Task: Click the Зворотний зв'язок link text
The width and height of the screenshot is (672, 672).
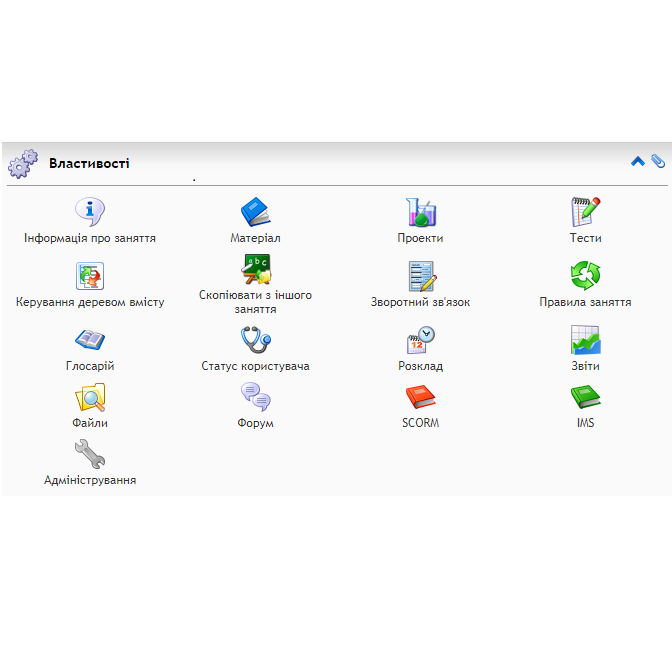Action: click(x=420, y=302)
